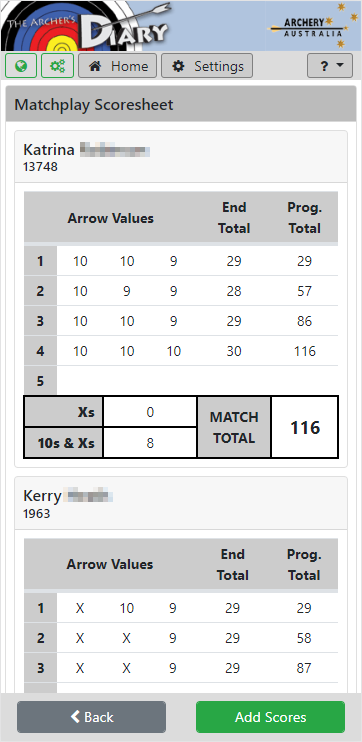Click the gear icon on Settings button
This screenshot has height=742, width=362.
pyautogui.click(x=178, y=66)
